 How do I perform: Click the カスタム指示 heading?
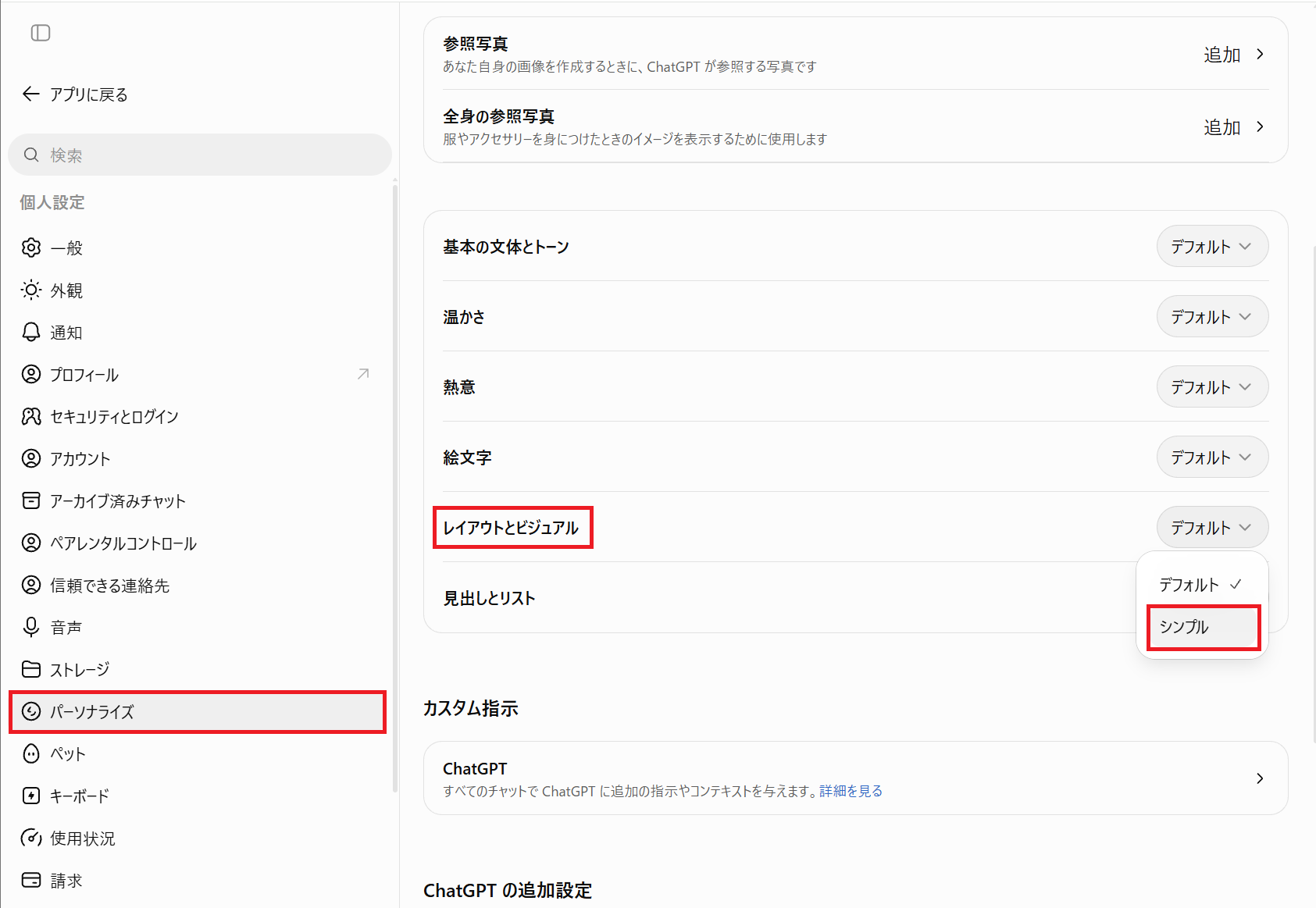pos(471,708)
